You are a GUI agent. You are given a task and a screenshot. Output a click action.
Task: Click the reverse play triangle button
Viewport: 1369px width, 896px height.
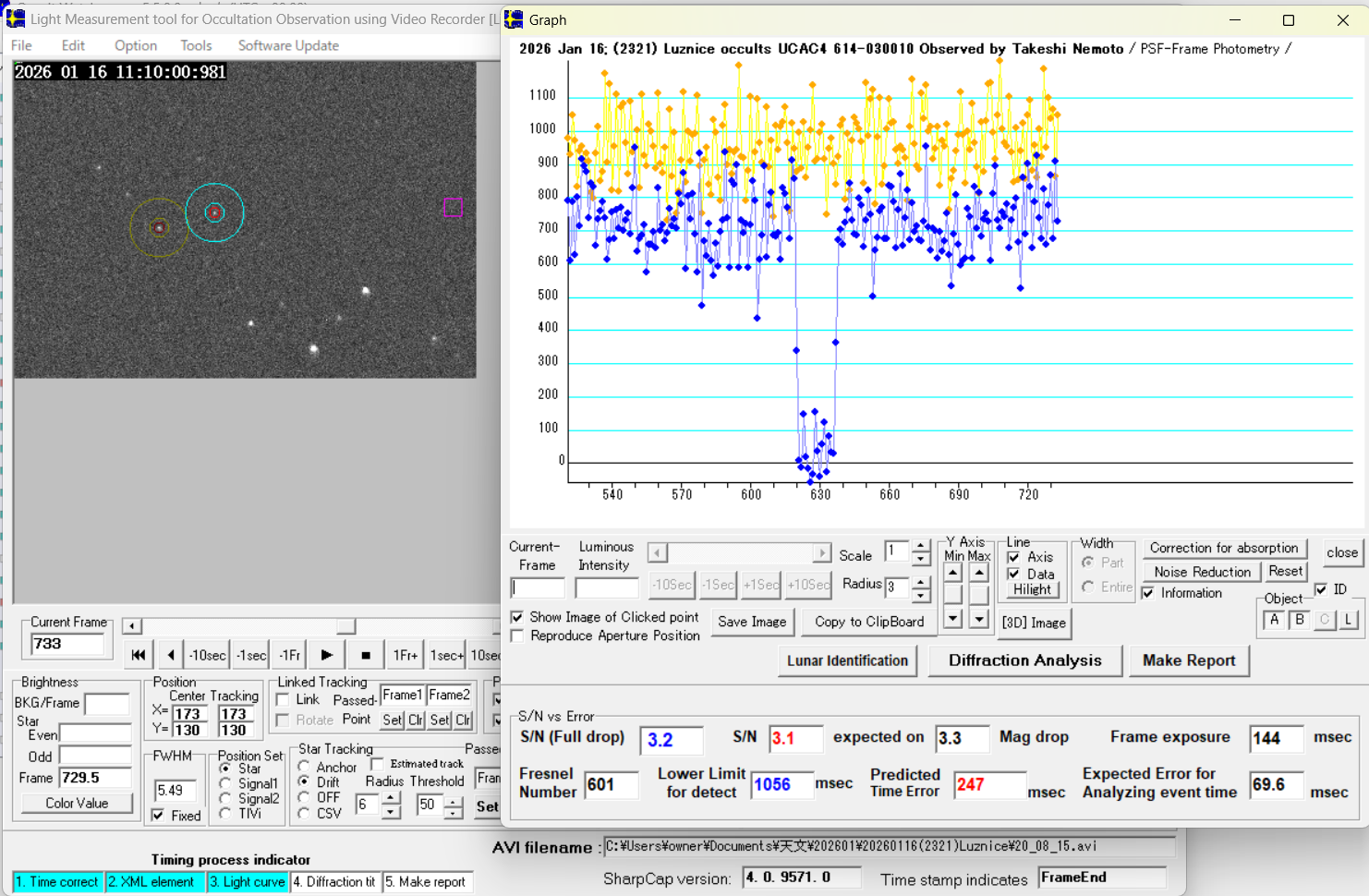coord(171,655)
